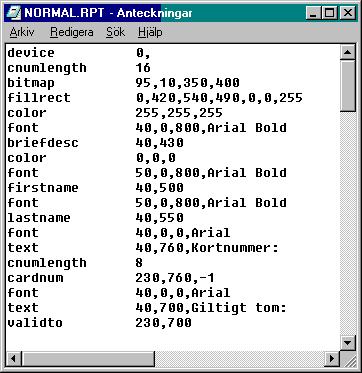Viewport: 362px width, 373px height.
Task: Click the title 'NORMAL.RPT - Anteckningar'
Action: [x=108, y=13]
